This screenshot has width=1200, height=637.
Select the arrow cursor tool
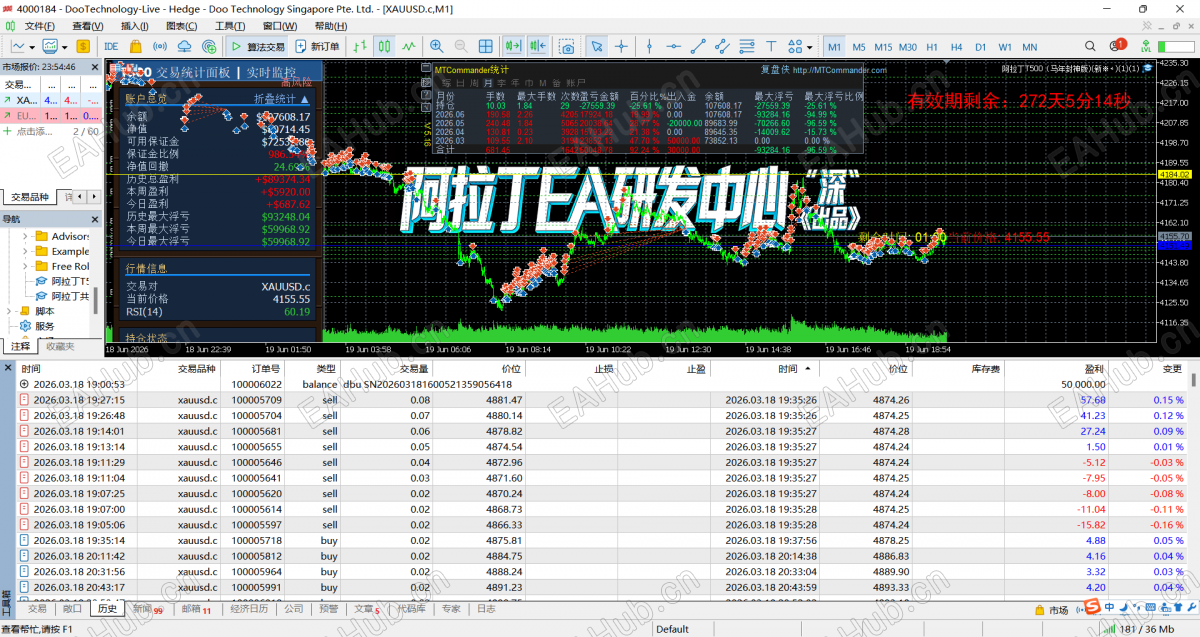click(x=596, y=46)
